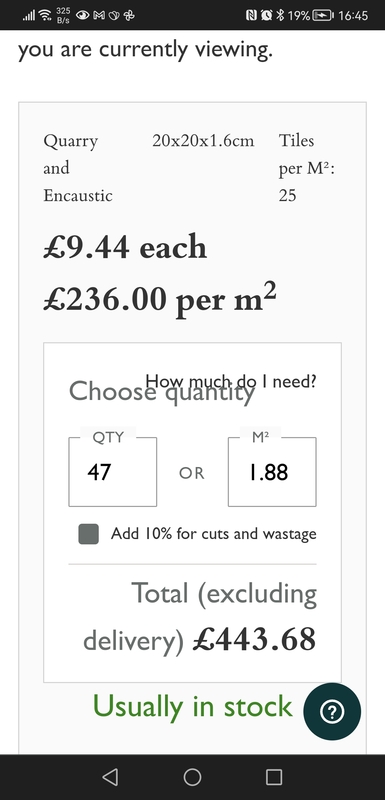Viewport: 385px width, 800px height.
Task: Tap the 20x20x1.6cm size text
Action: [203, 141]
